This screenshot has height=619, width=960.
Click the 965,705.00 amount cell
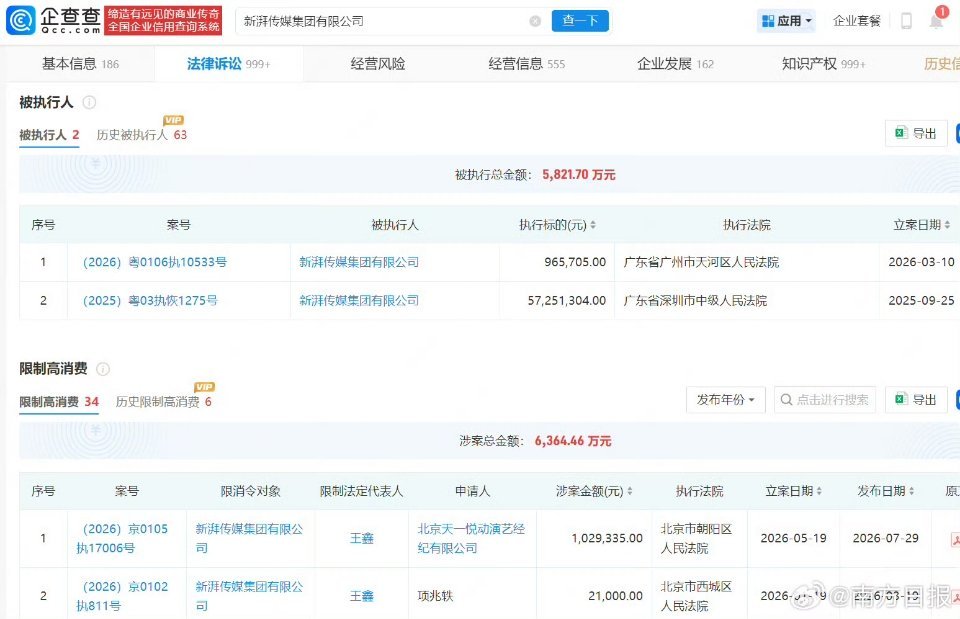[x=575, y=262]
